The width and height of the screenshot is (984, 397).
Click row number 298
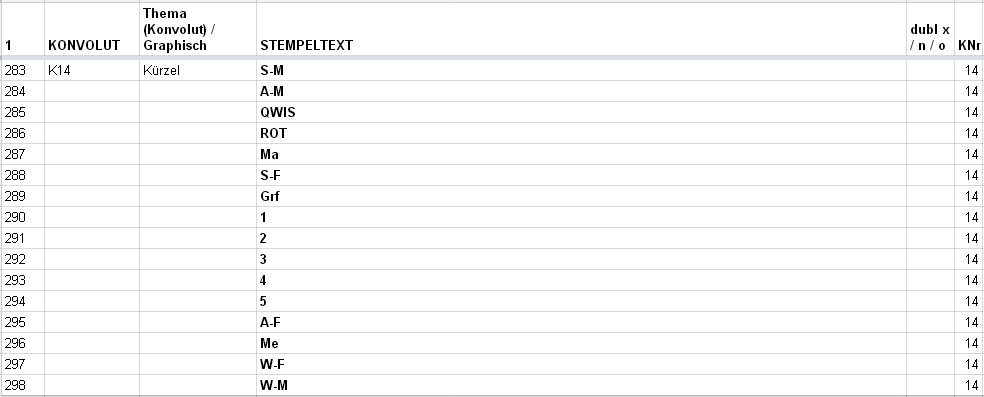tap(23, 385)
